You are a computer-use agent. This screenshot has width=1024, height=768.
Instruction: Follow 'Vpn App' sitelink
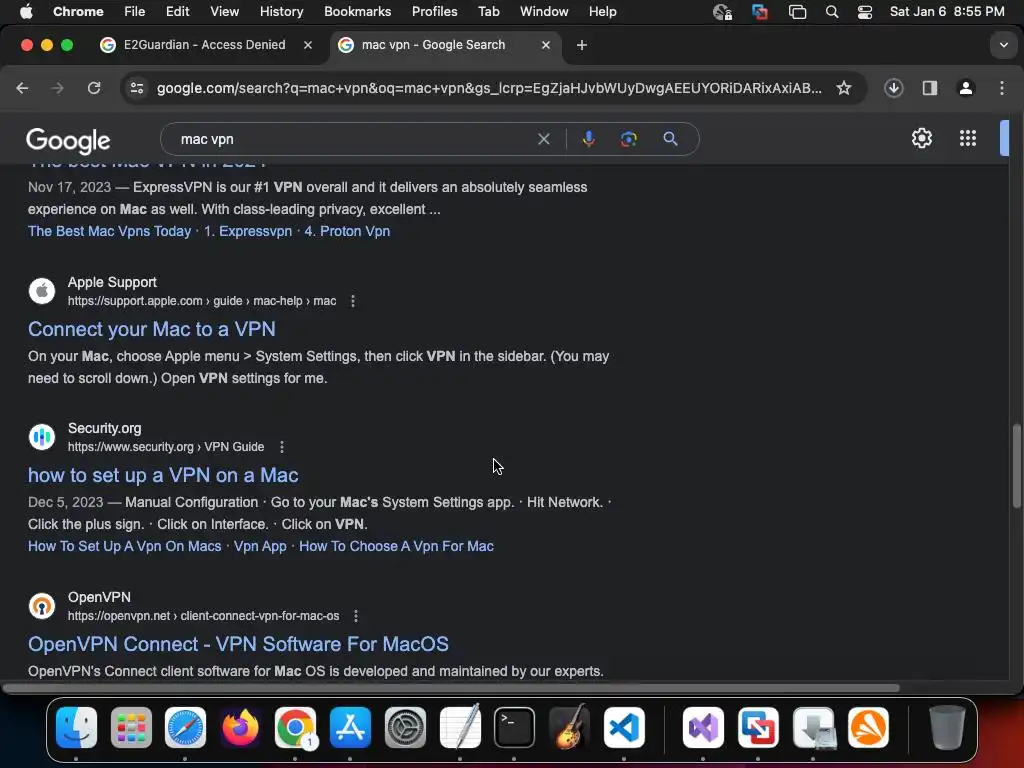(x=260, y=546)
